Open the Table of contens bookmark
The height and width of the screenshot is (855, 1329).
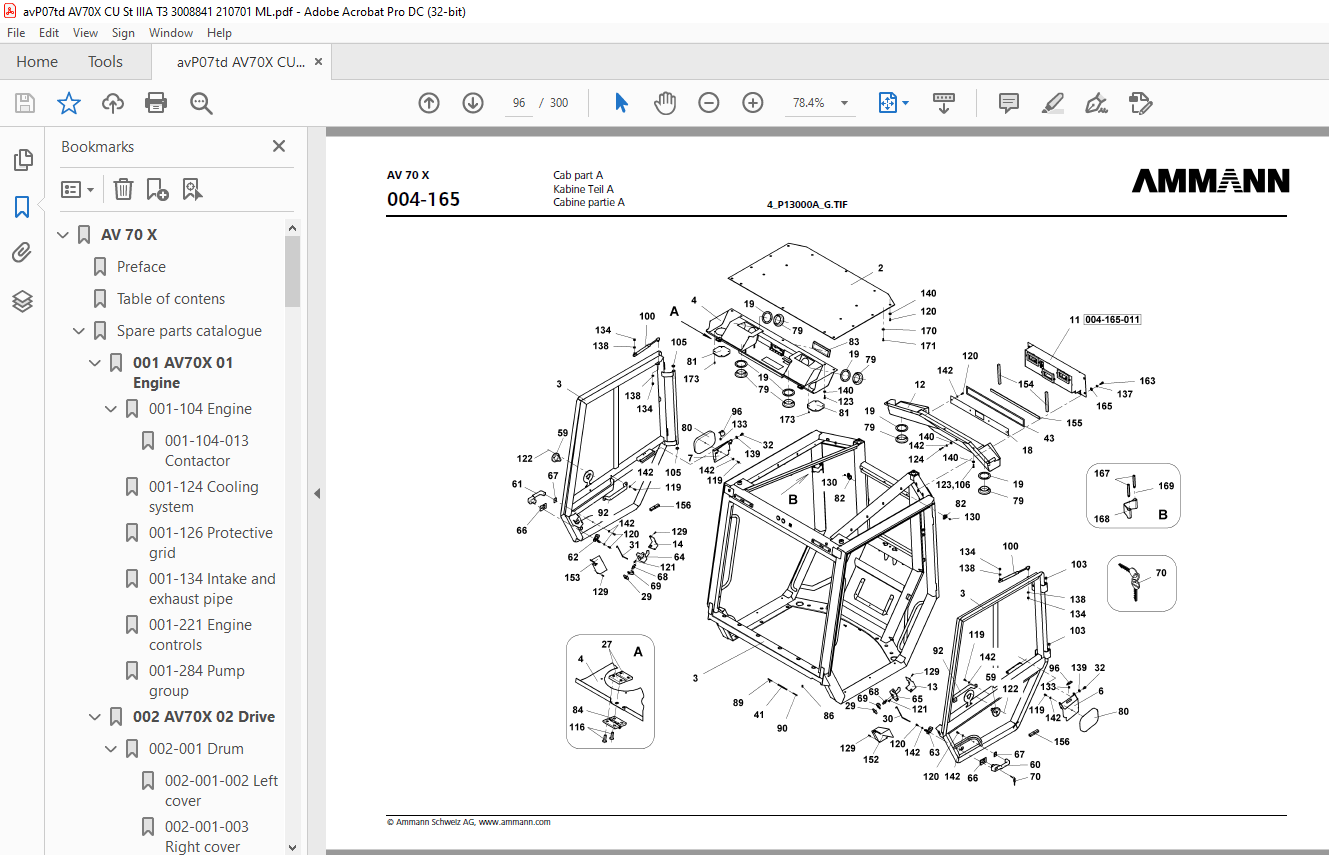[x=171, y=299]
